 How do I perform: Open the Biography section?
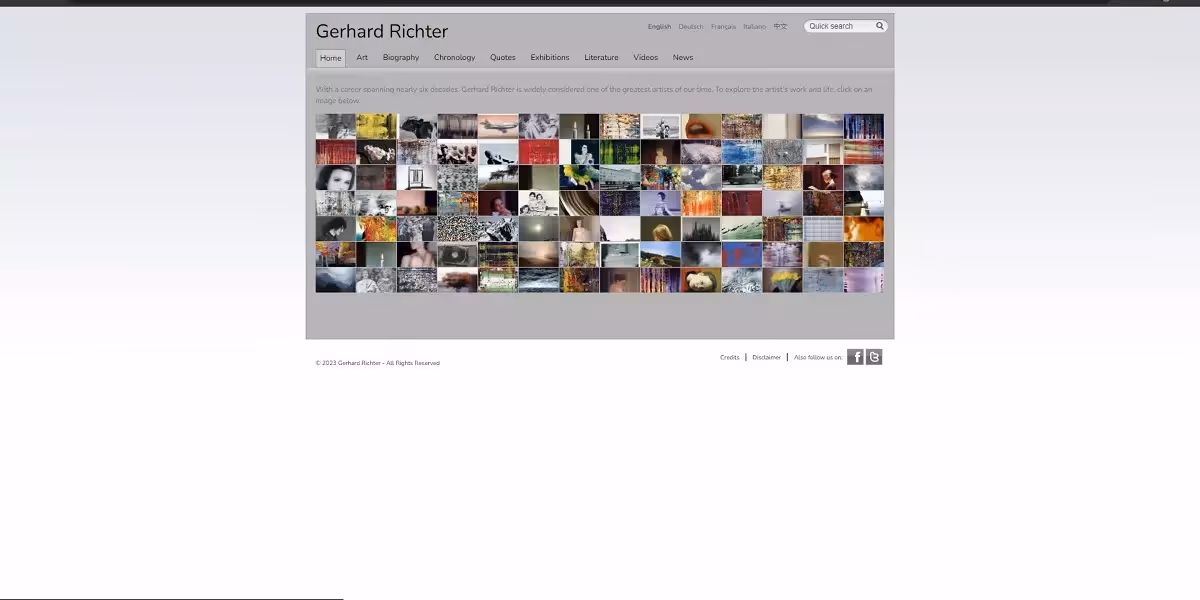400,57
